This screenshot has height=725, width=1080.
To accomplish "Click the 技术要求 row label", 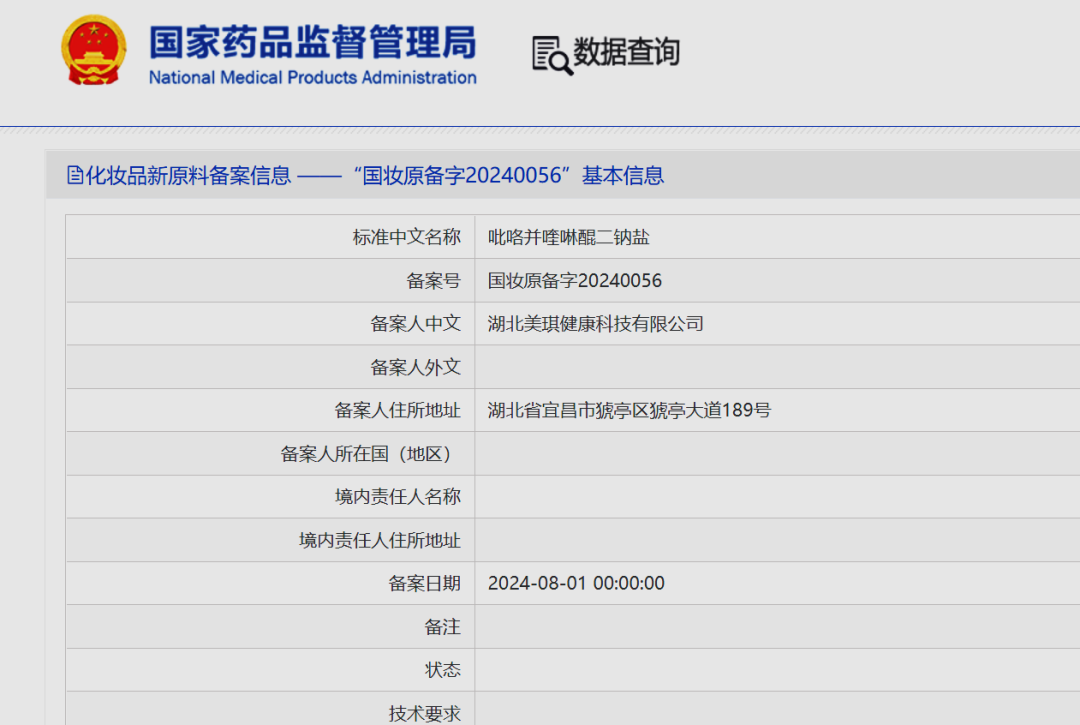I will (x=424, y=712).
